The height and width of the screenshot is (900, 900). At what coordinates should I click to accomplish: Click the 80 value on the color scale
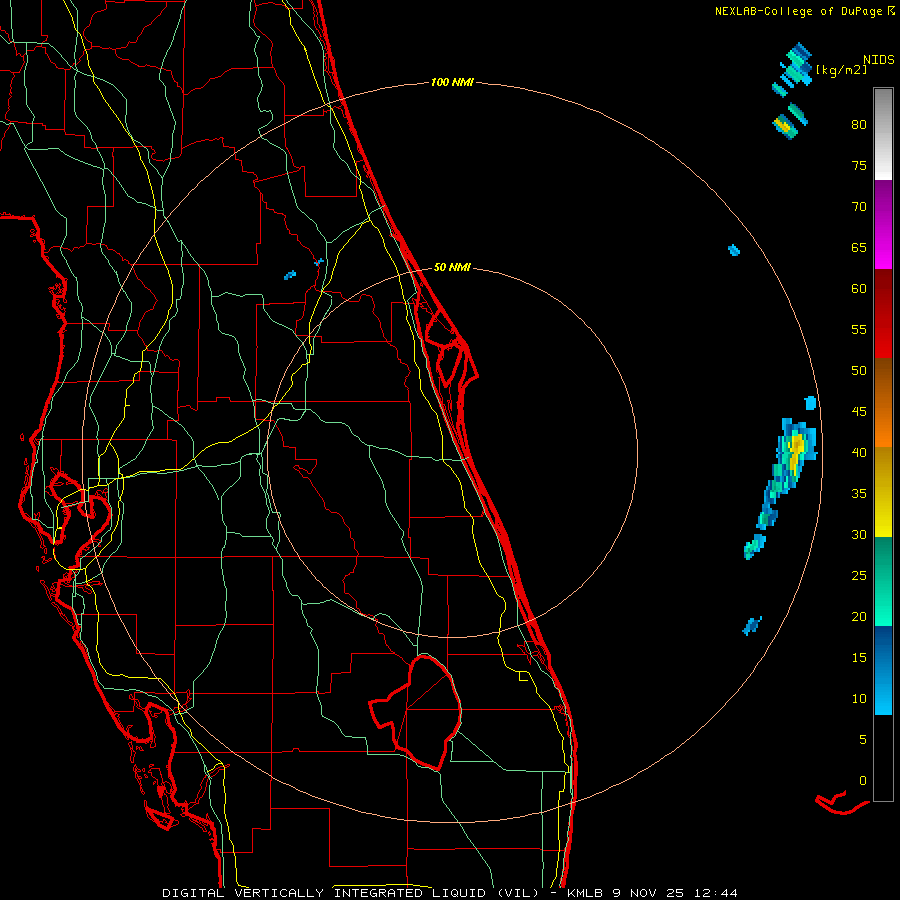859,125
